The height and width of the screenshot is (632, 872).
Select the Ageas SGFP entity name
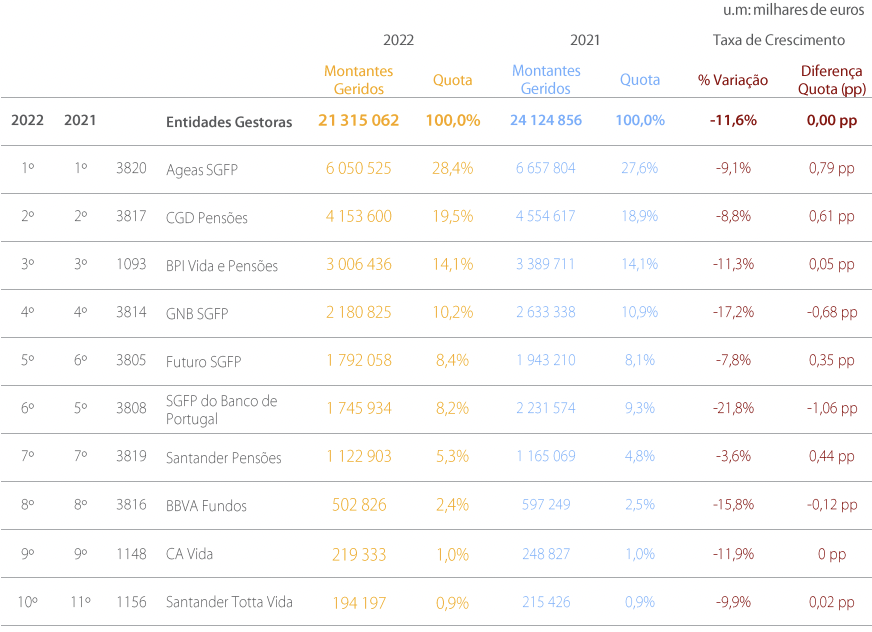coord(201,170)
